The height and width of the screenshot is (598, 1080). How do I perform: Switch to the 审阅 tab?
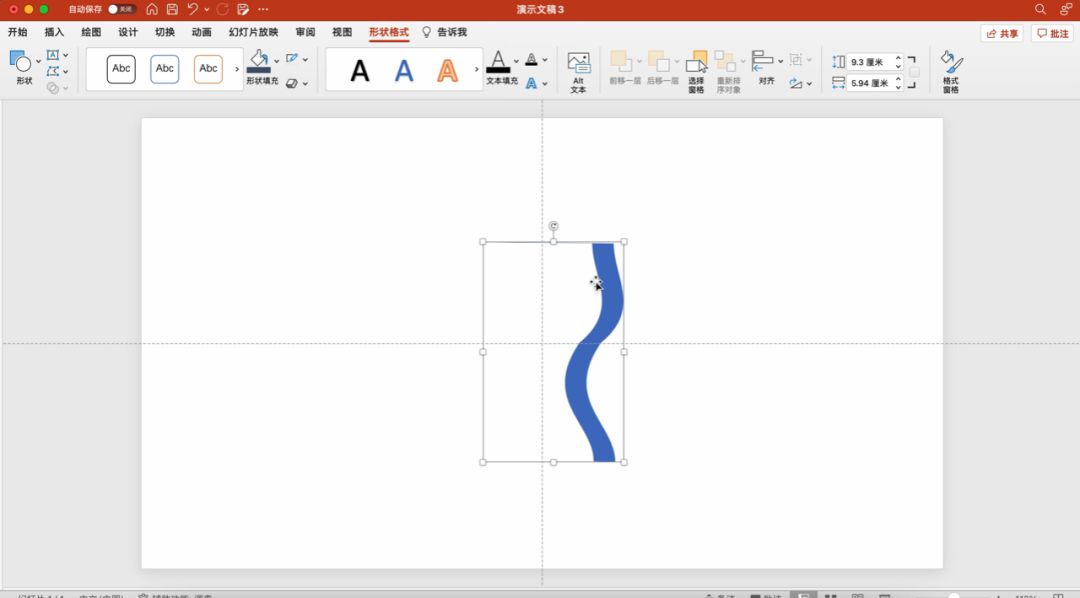pyautogui.click(x=305, y=32)
